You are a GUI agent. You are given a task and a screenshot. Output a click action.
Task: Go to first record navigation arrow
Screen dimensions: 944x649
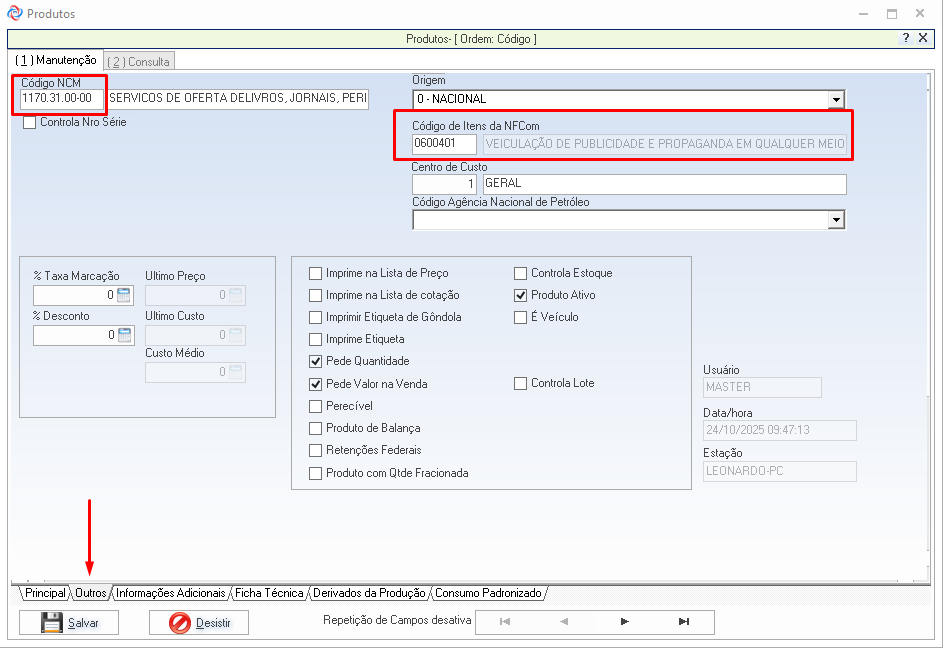[x=505, y=622]
